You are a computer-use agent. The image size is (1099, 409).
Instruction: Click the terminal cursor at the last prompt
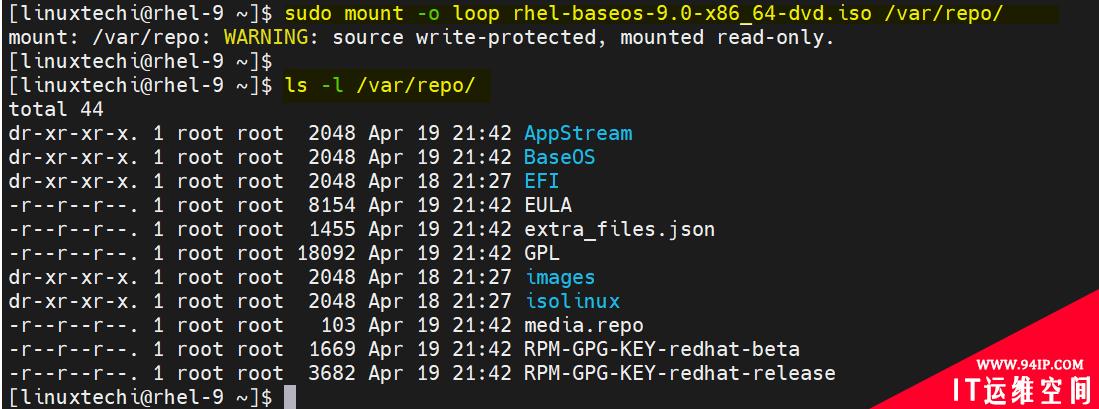tap(289, 397)
